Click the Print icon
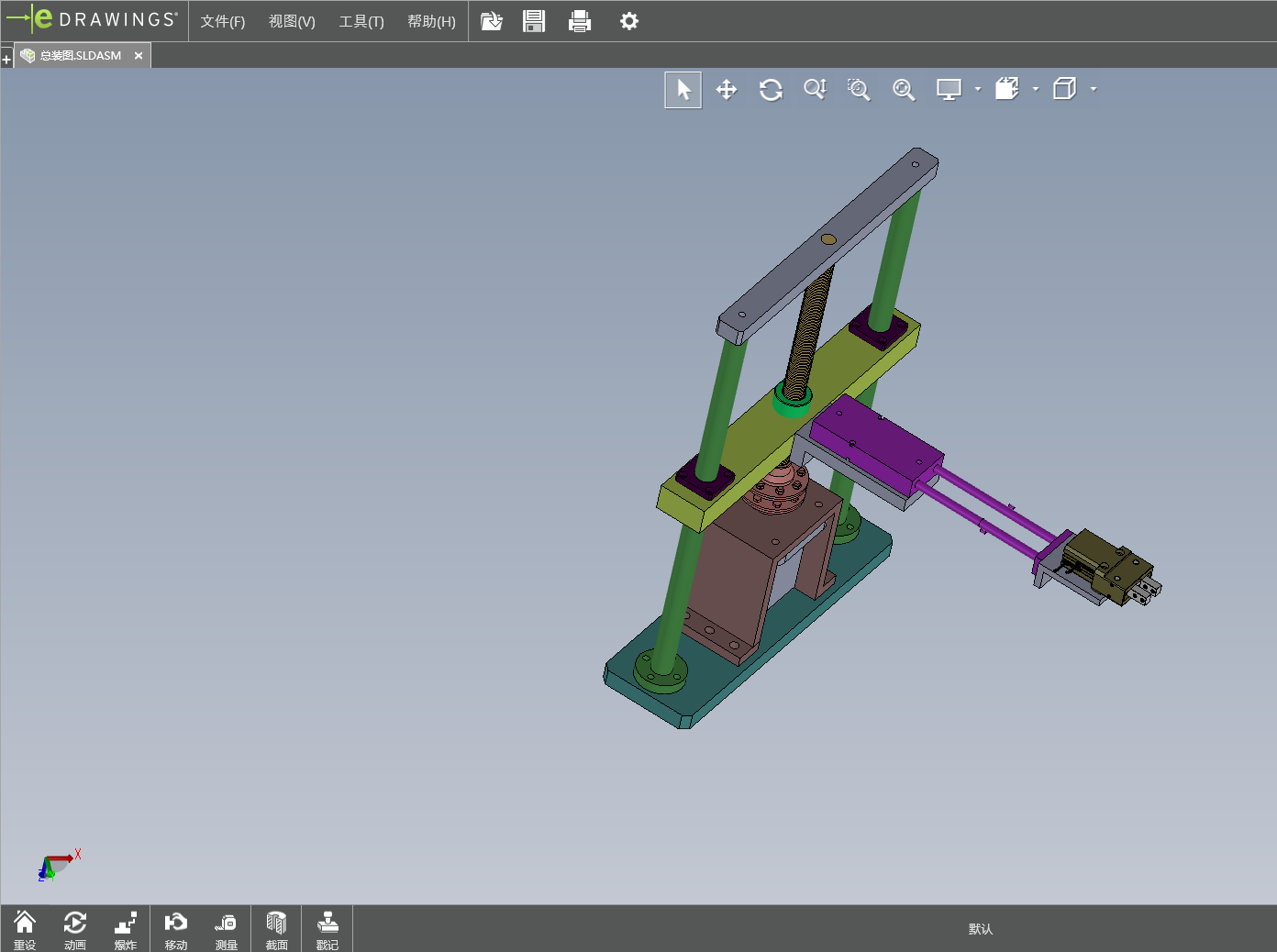The image size is (1277, 952). [x=580, y=21]
